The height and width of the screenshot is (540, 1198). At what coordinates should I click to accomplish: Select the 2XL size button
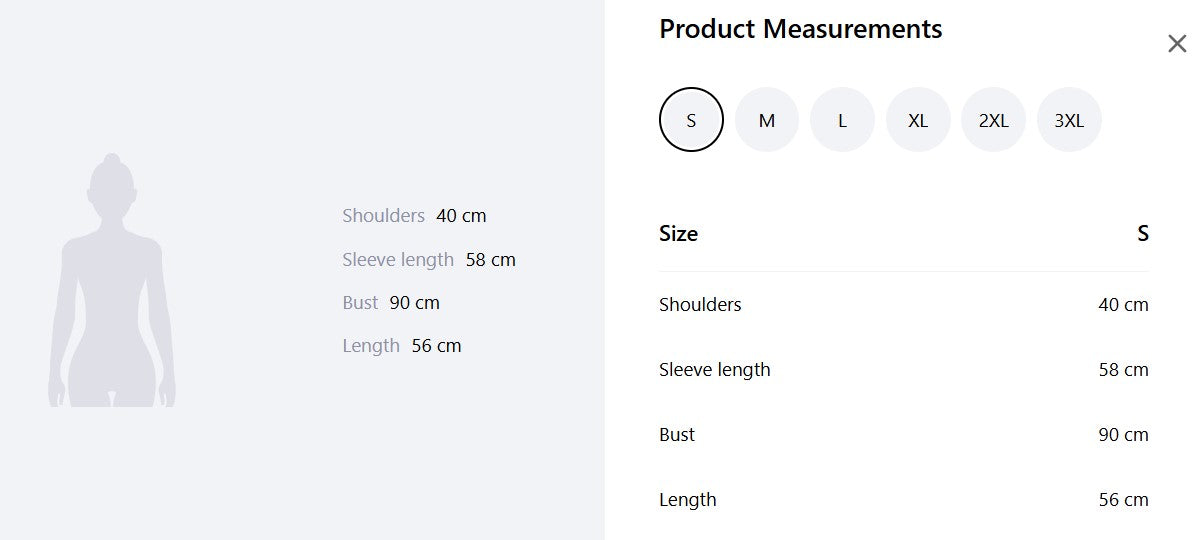point(993,120)
